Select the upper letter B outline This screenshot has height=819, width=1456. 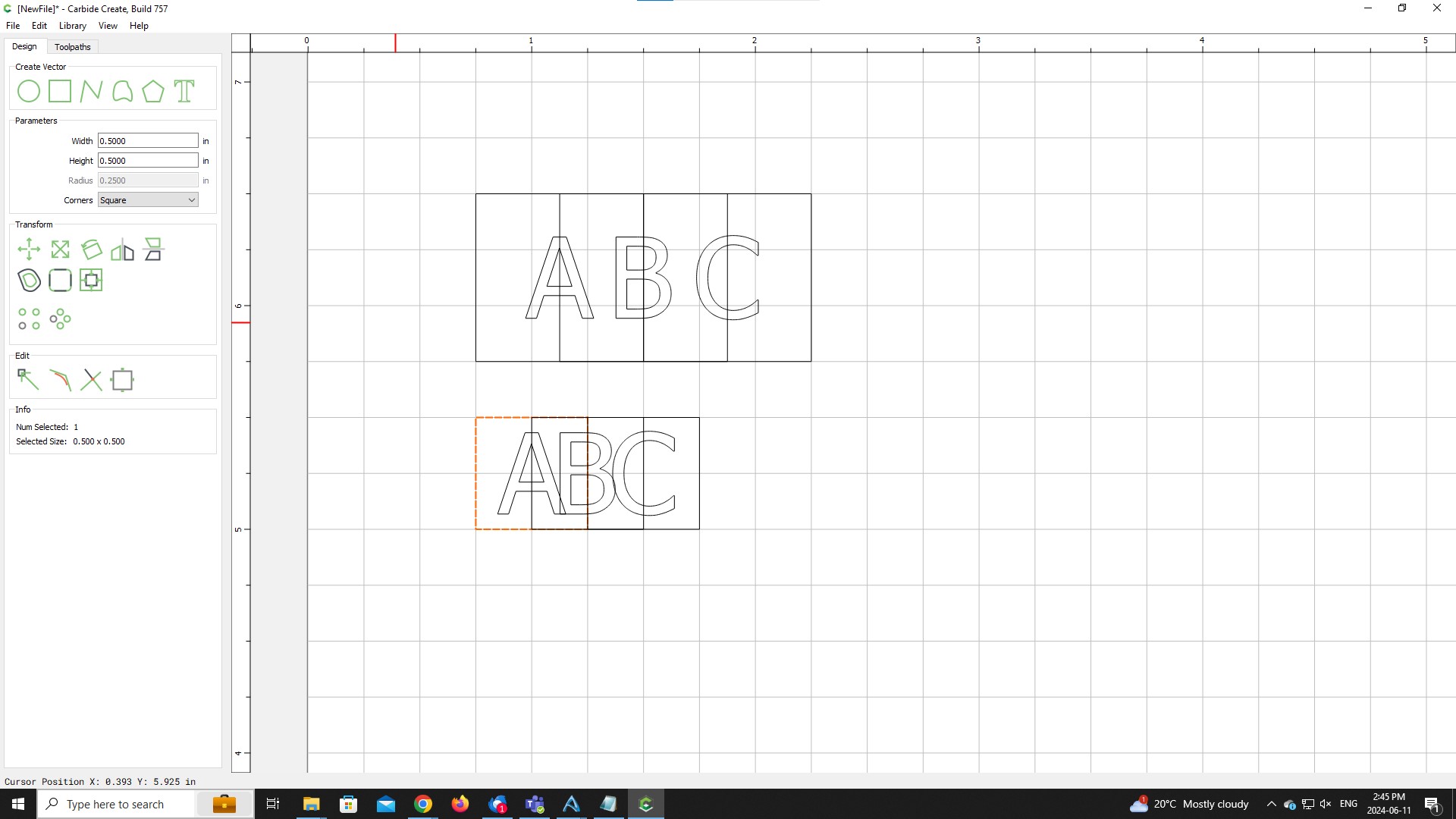click(643, 278)
